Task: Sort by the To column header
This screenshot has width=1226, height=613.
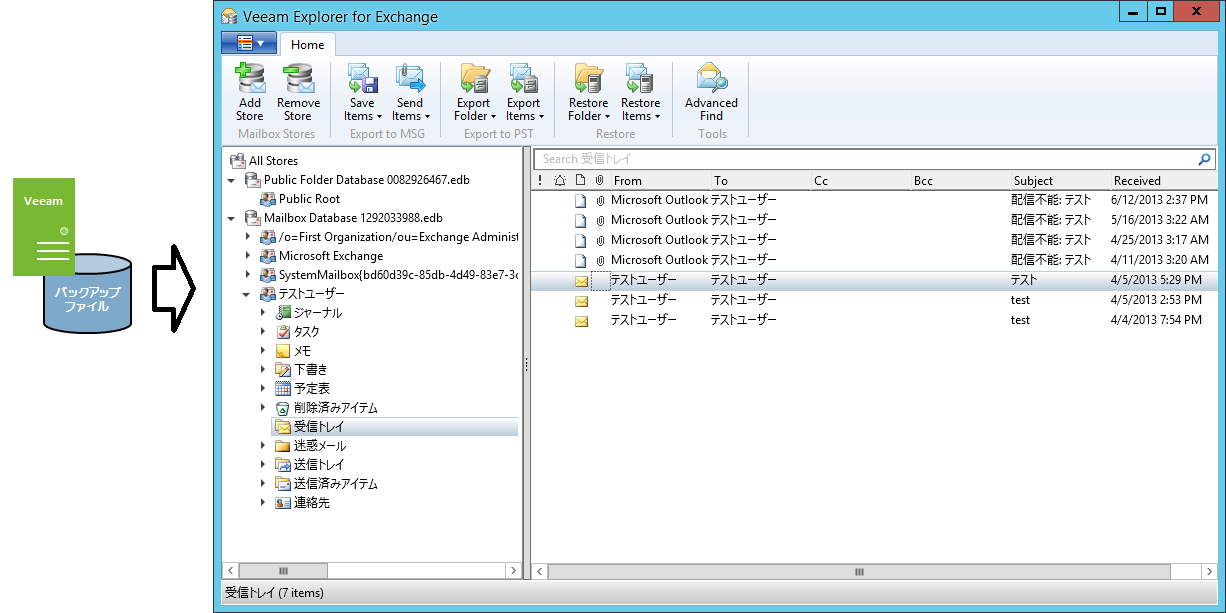Action: [x=760, y=181]
